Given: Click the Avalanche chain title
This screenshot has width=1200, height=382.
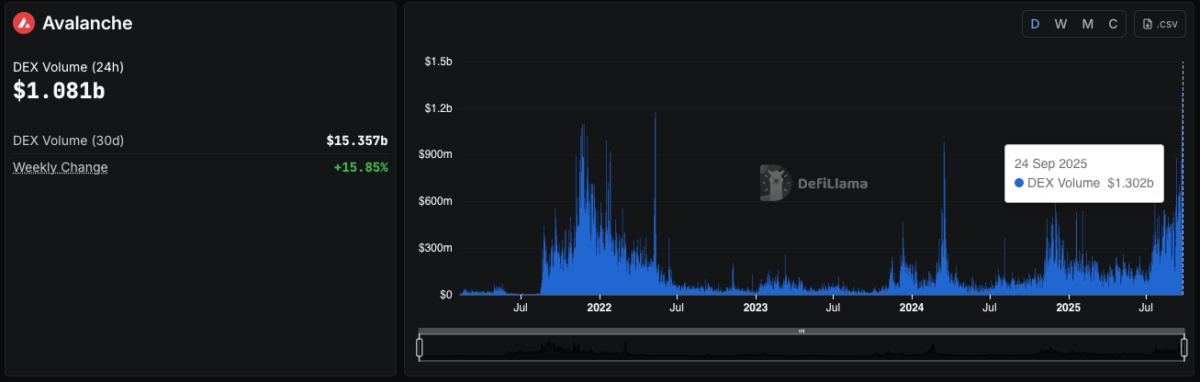Looking at the screenshot, I should [87, 23].
